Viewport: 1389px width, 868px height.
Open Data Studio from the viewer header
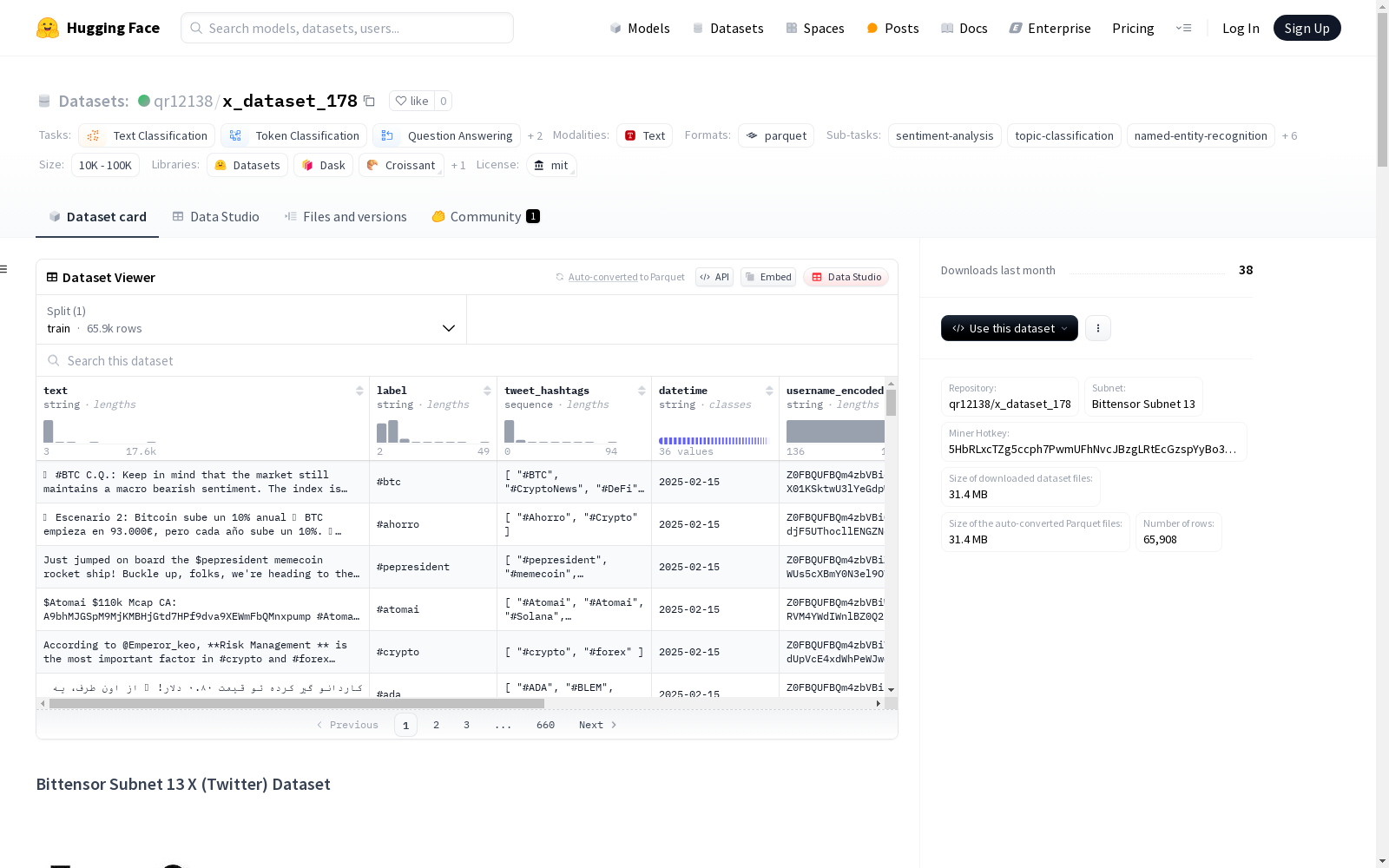pyautogui.click(x=846, y=277)
